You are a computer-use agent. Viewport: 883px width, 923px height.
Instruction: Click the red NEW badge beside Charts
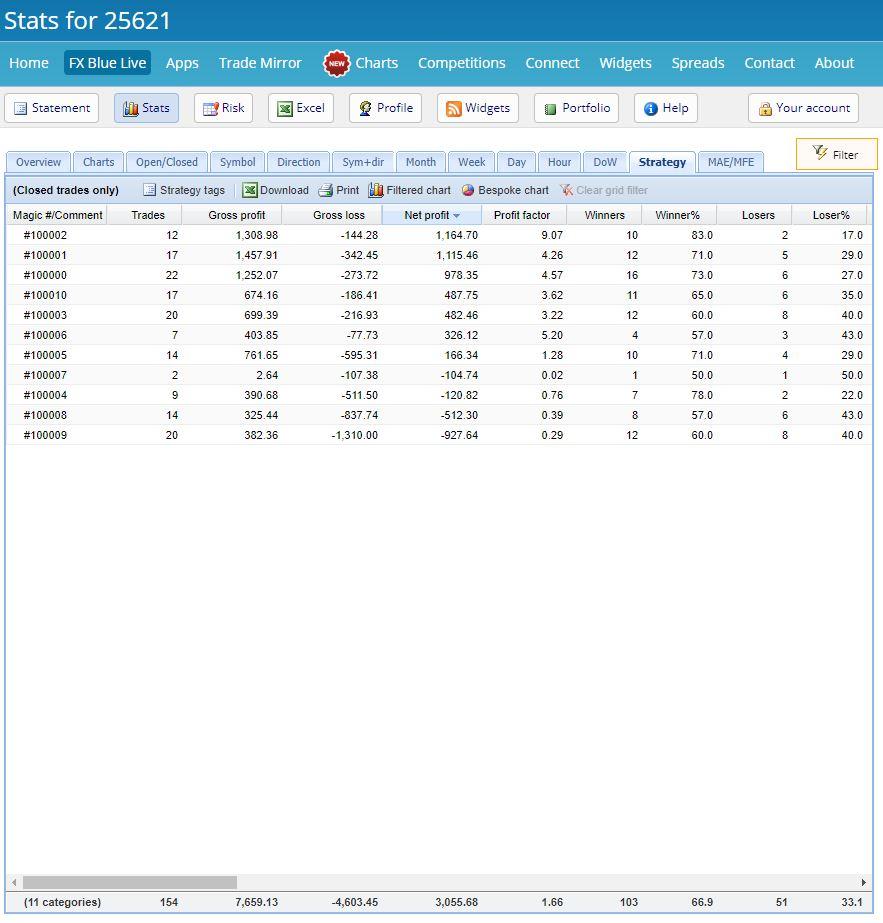(337, 64)
